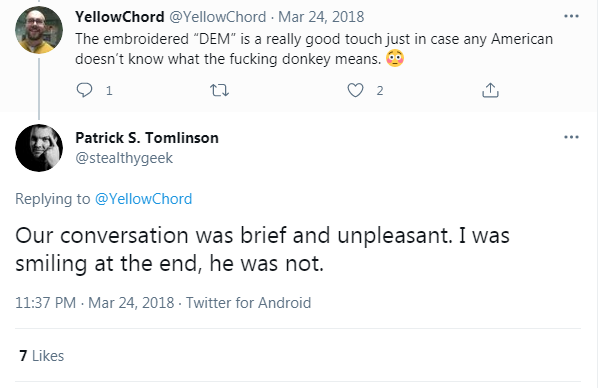Click the Patrick S. Tomlinson display name
Viewport: 602px width, 388px height.
[147, 138]
